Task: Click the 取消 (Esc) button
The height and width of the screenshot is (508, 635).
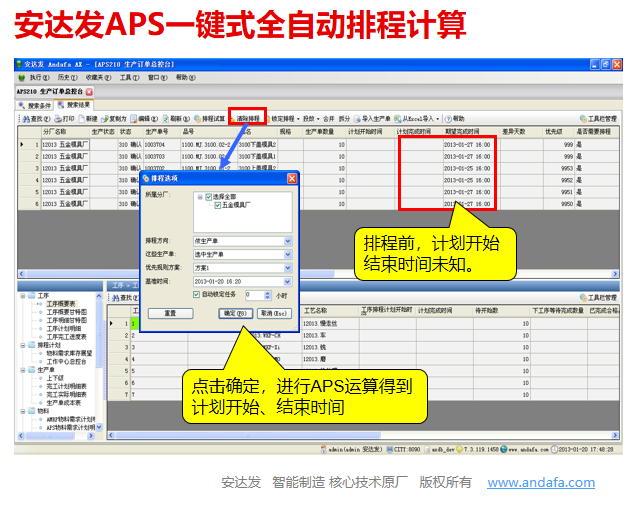Action: (274, 313)
